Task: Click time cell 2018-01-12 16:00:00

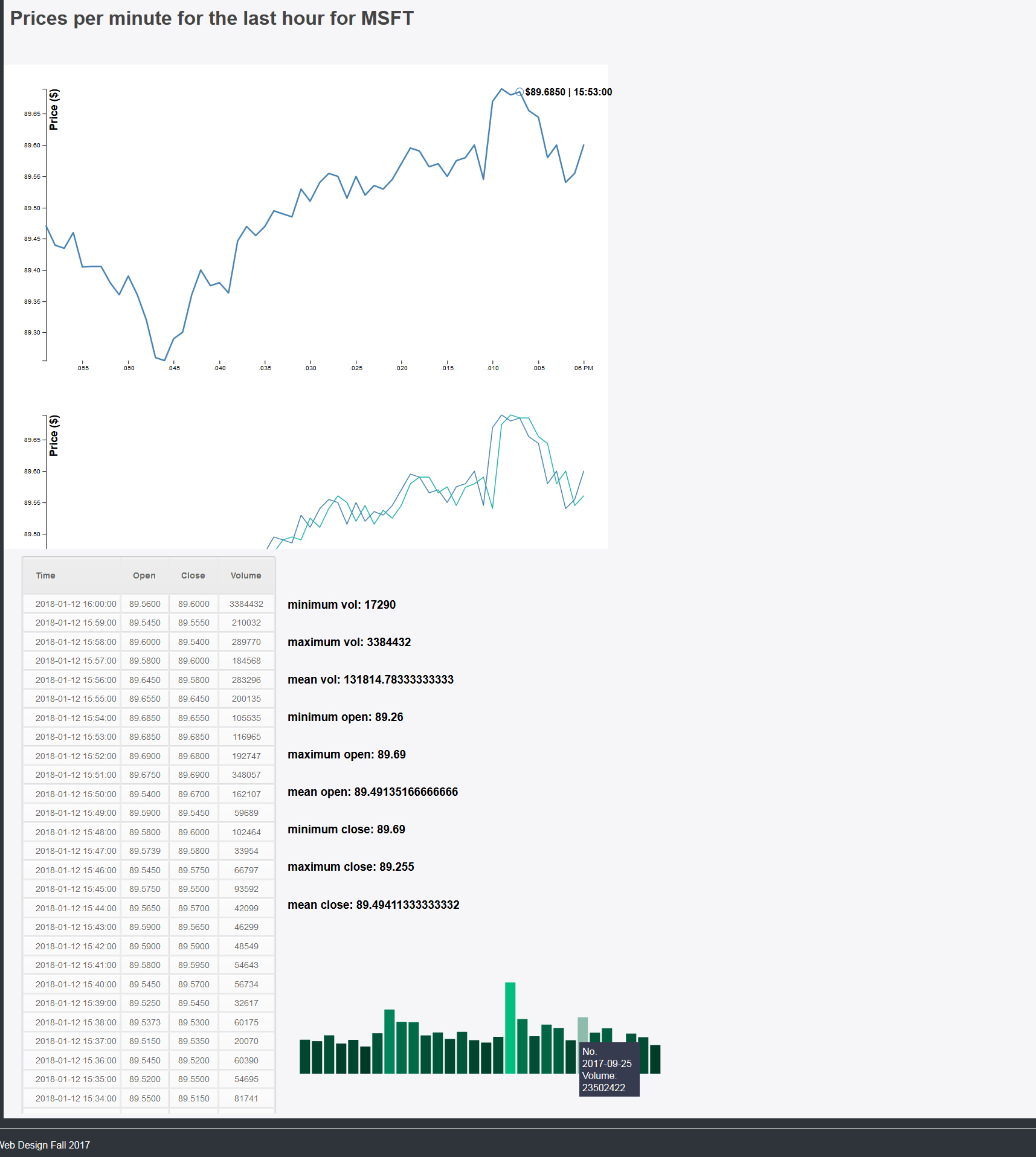Action: pyautogui.click(x=76, y=604)
